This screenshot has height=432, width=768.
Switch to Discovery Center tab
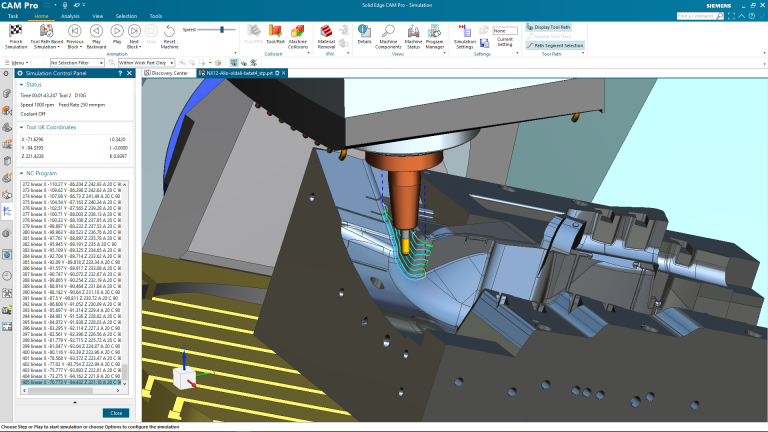click(x=166, y=73)
